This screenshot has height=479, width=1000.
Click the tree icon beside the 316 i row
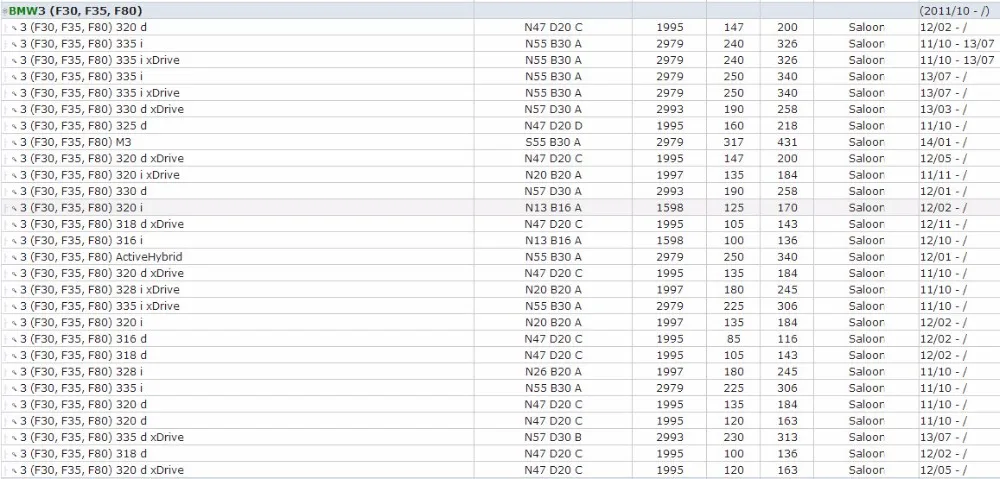[x=13, y=240]
